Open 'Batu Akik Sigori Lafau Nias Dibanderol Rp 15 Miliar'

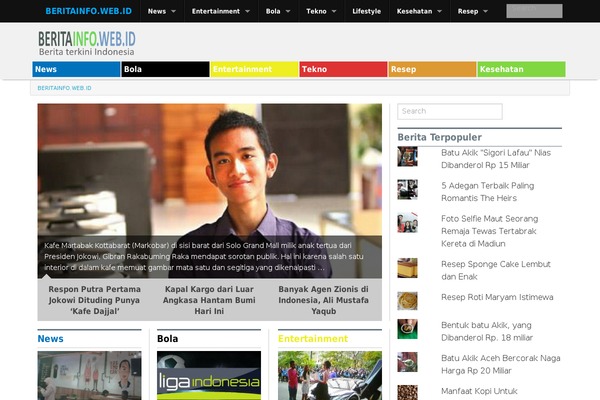pos(496,159)
